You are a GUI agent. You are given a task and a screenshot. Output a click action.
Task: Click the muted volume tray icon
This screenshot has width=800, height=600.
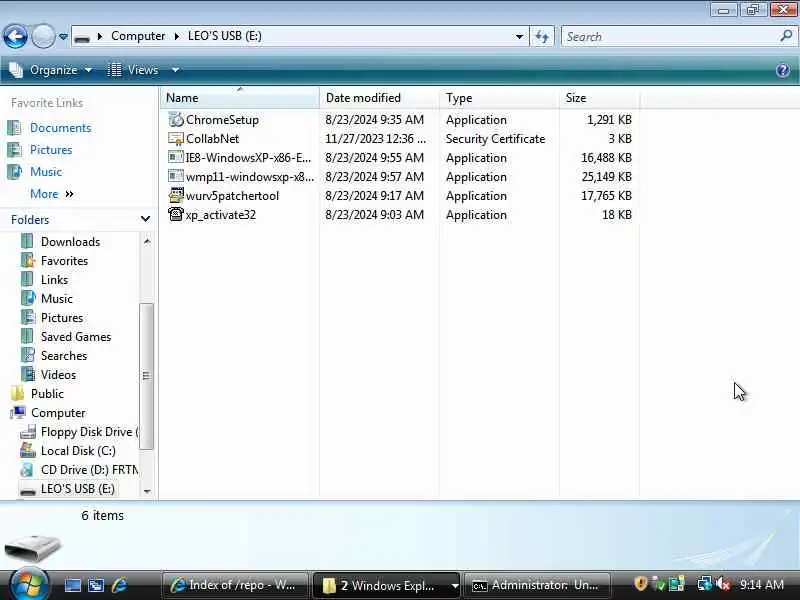[723, 584]
